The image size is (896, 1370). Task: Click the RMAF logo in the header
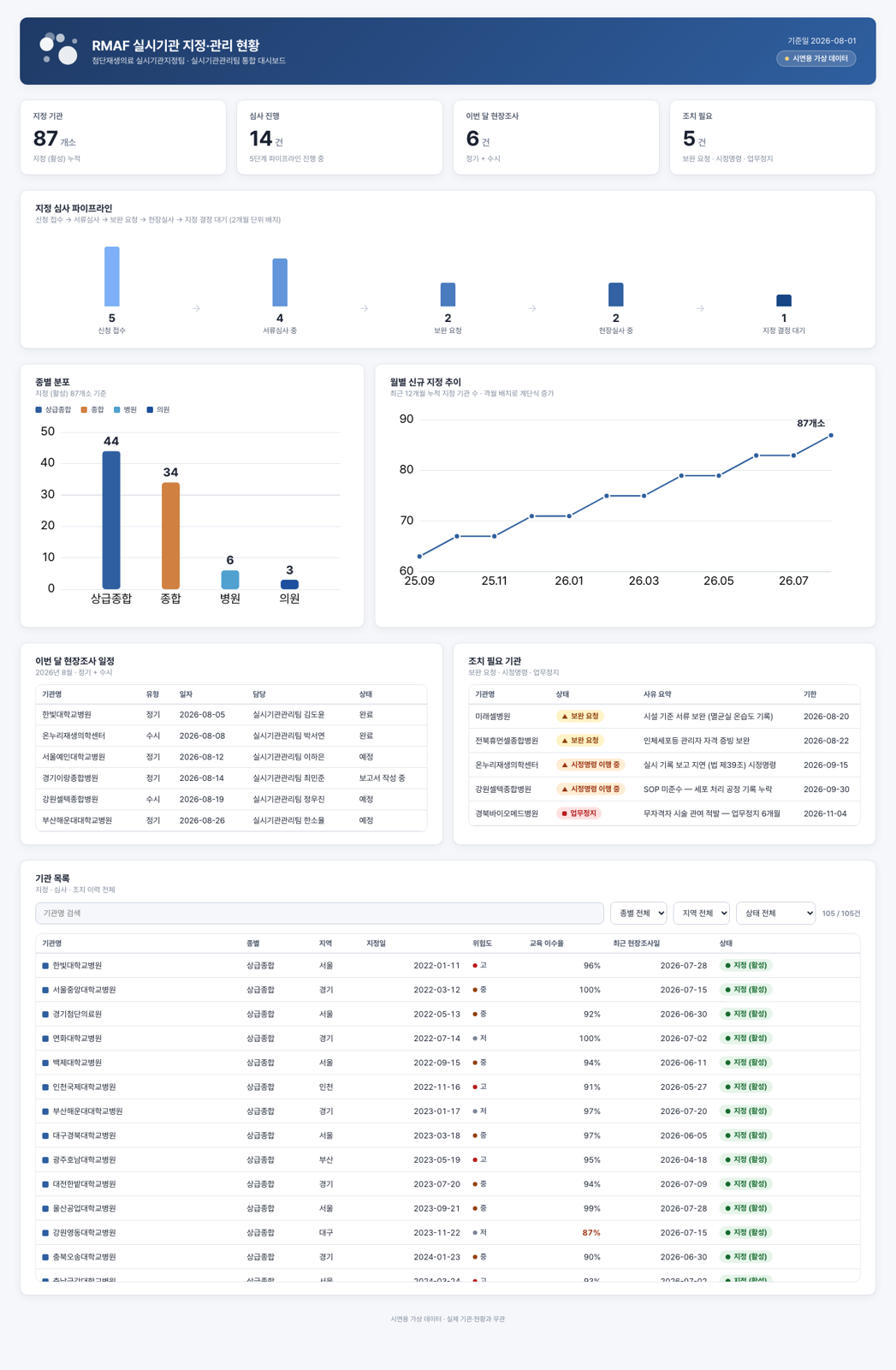pyautogui.click(x=59, y=50)
